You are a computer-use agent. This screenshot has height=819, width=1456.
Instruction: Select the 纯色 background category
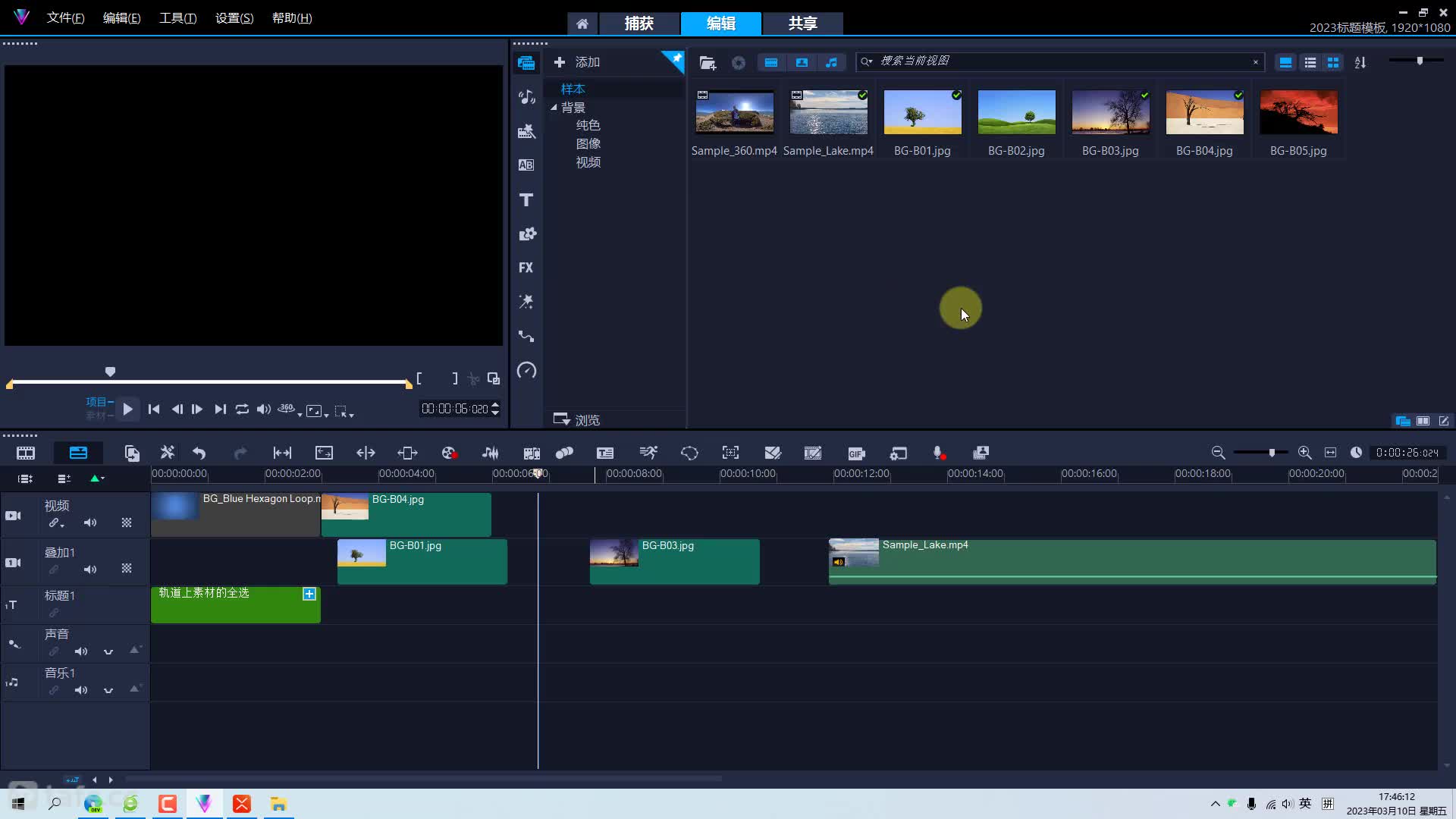(x=588, y=125)
